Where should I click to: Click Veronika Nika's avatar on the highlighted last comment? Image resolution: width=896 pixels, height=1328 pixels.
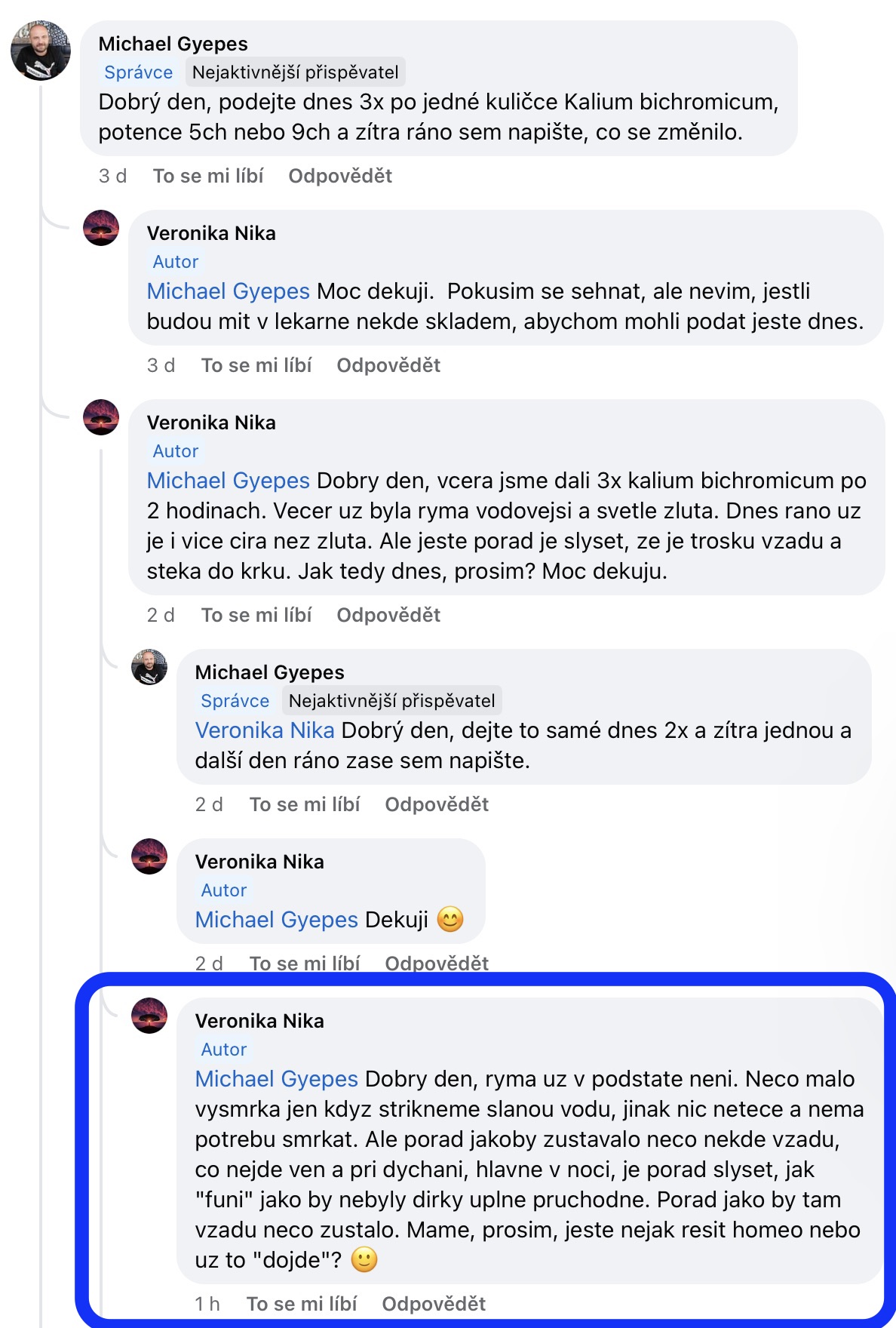click(x=149, y=1016)
